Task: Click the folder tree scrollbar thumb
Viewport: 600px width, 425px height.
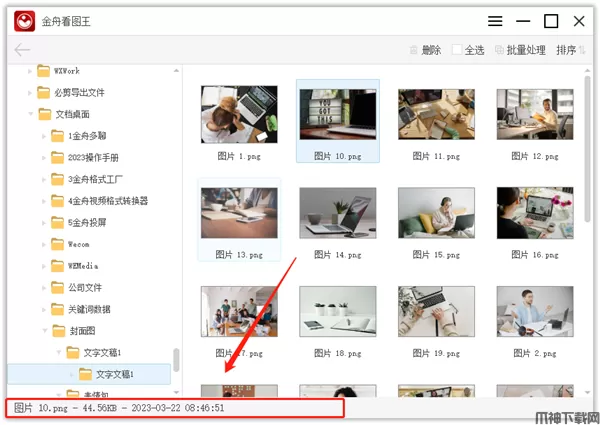Action: [176, 360]
